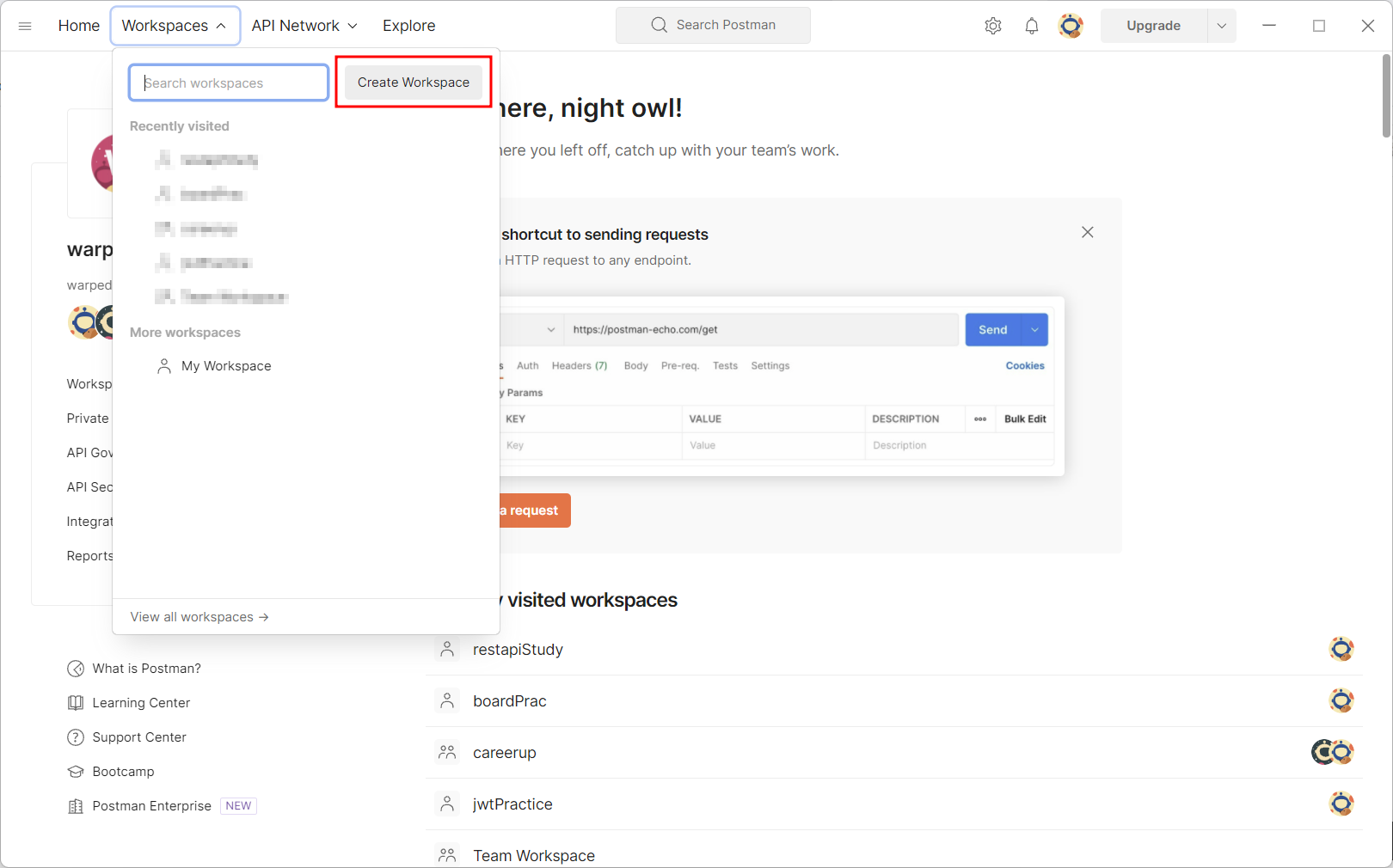
Task: Click in the Search workspaces field
Action: click(x=229, y=83)
